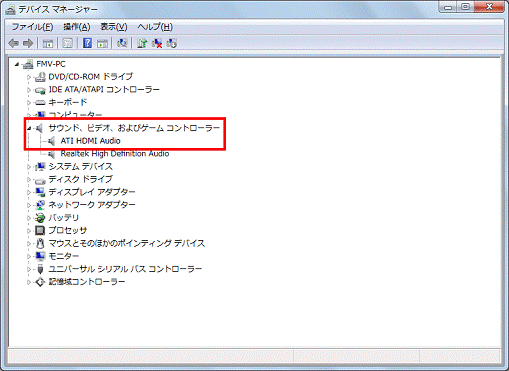This screenshot has height=371, width=509.
Task: Expand the 記憶域コントローラー node
Action: [x=29, y=282]
